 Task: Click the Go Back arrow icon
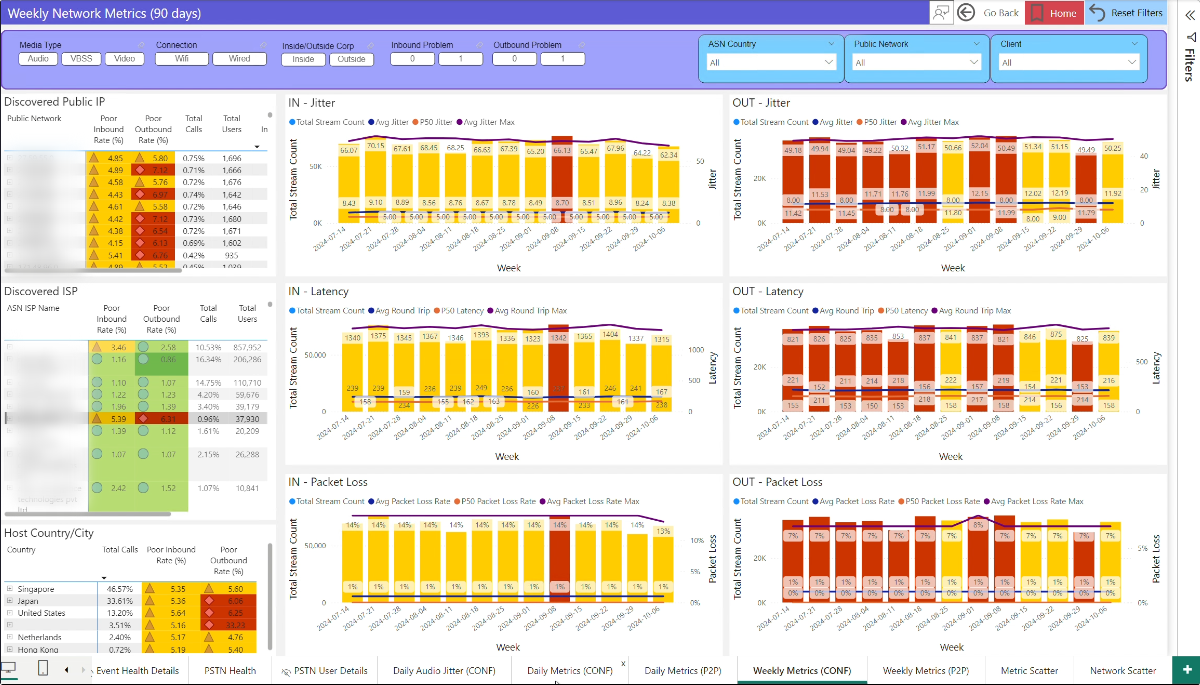966,13
